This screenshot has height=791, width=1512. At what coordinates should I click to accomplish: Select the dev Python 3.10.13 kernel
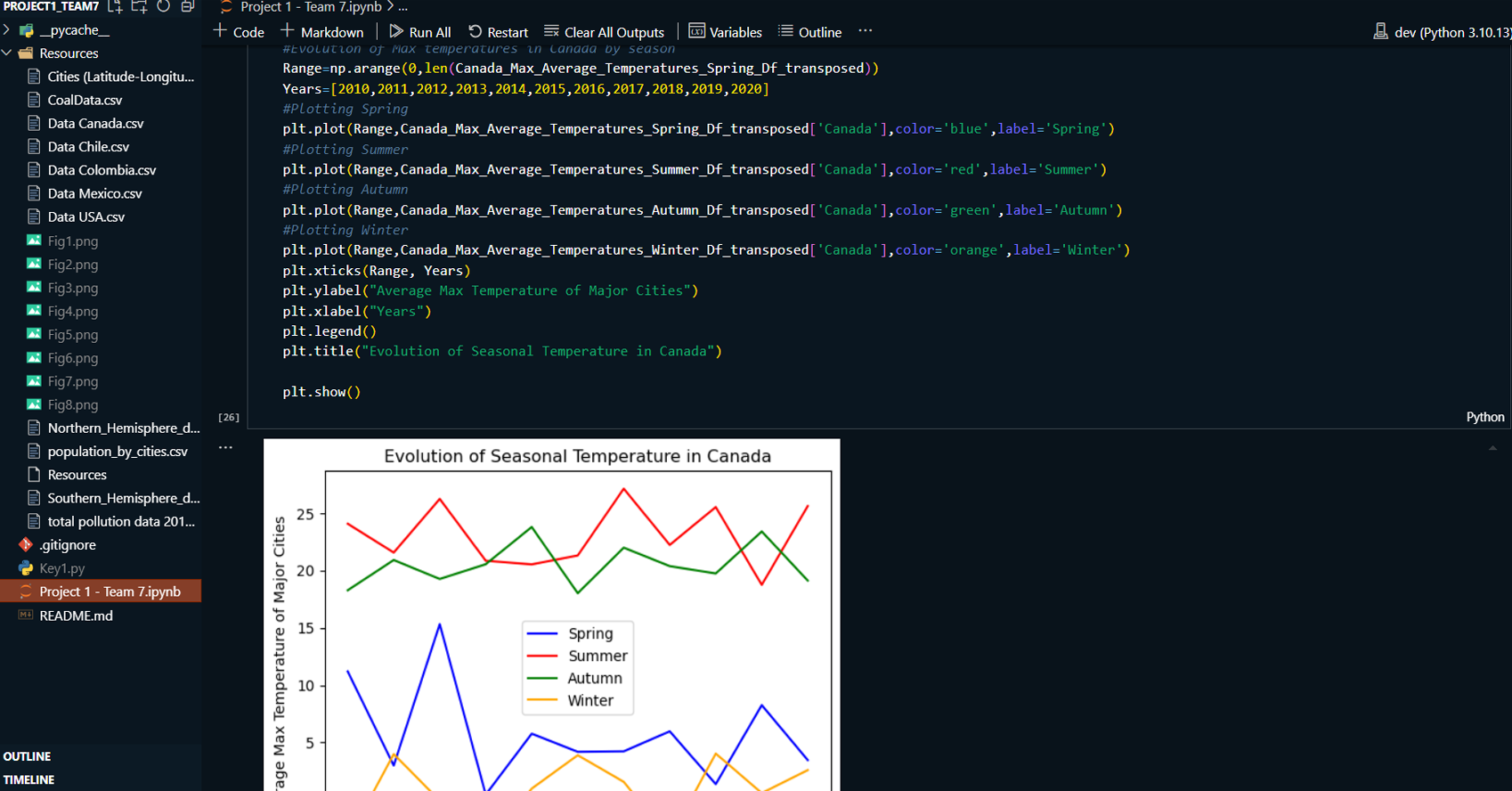(x=1442, y=32)
